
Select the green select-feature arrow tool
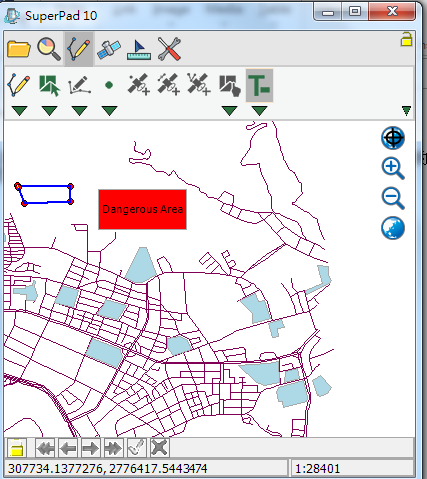click(49, 85)
